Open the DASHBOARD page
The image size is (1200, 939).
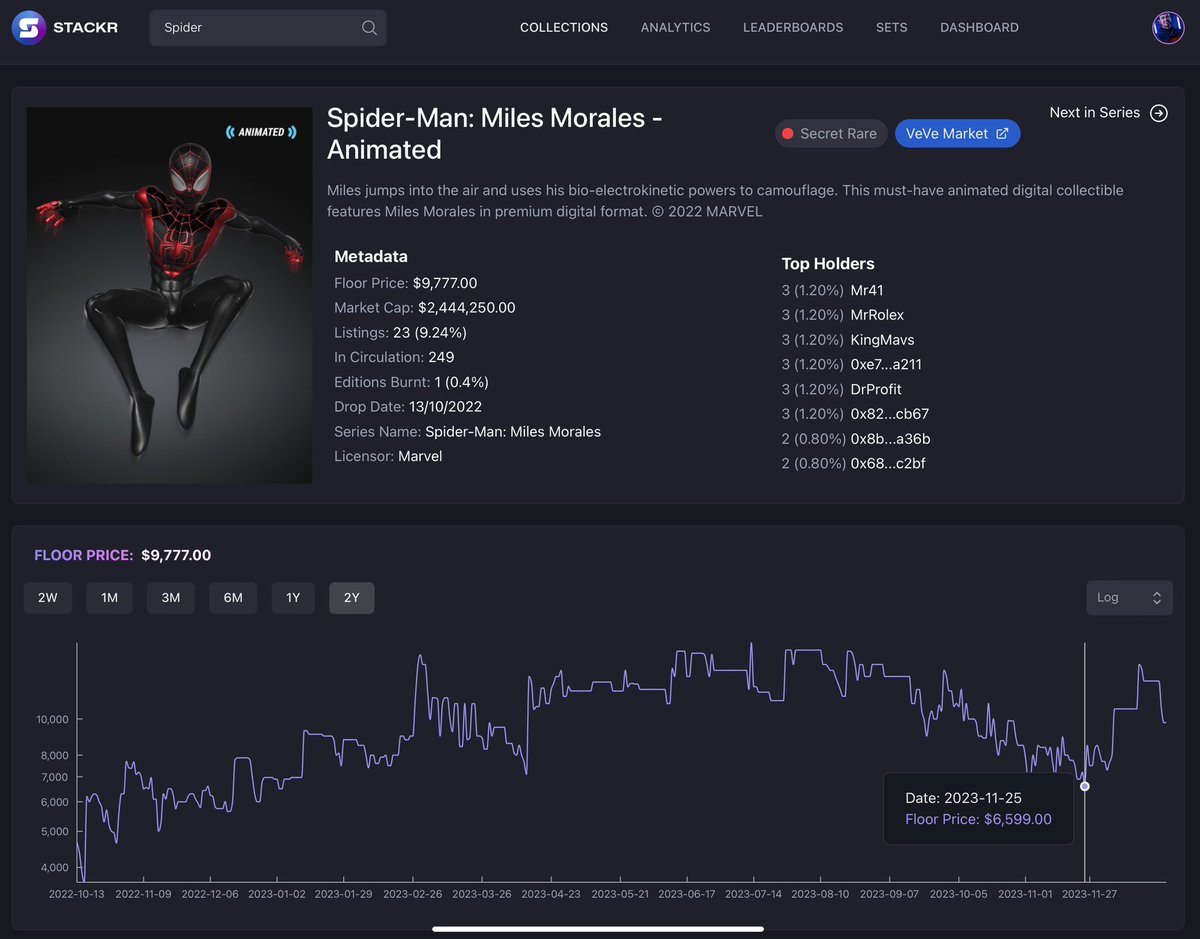tap(979, 27)
